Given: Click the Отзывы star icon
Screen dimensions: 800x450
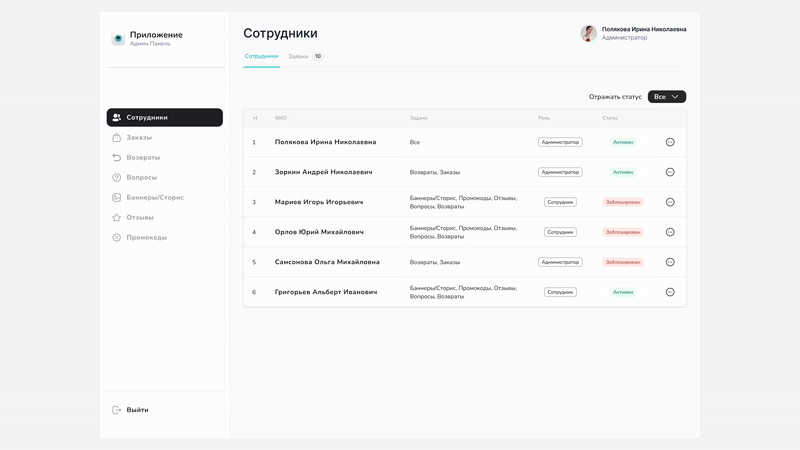Looking at the screenshot, I should pos(117,217).
